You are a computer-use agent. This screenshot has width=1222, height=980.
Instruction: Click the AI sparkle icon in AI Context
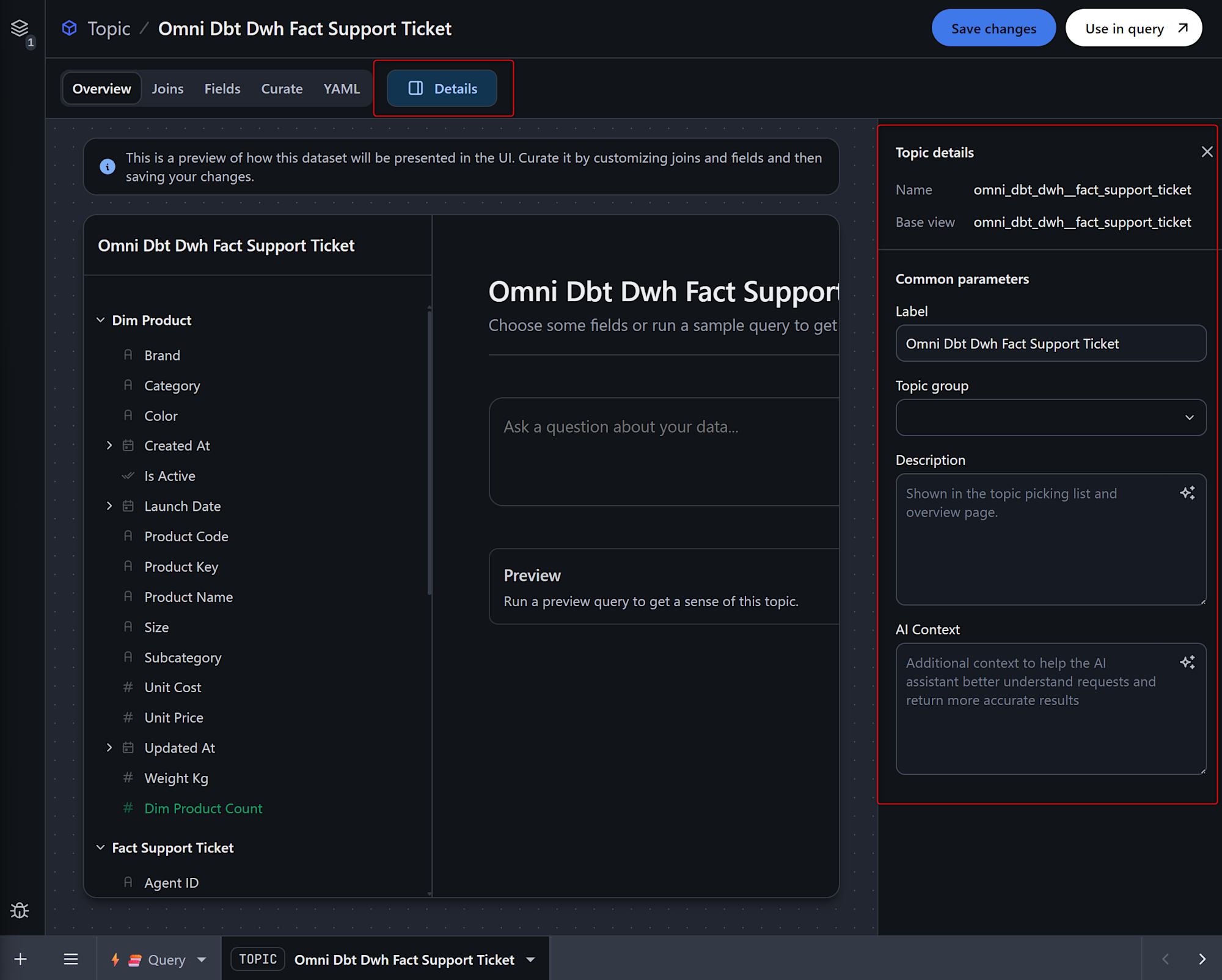point(1187,662)
